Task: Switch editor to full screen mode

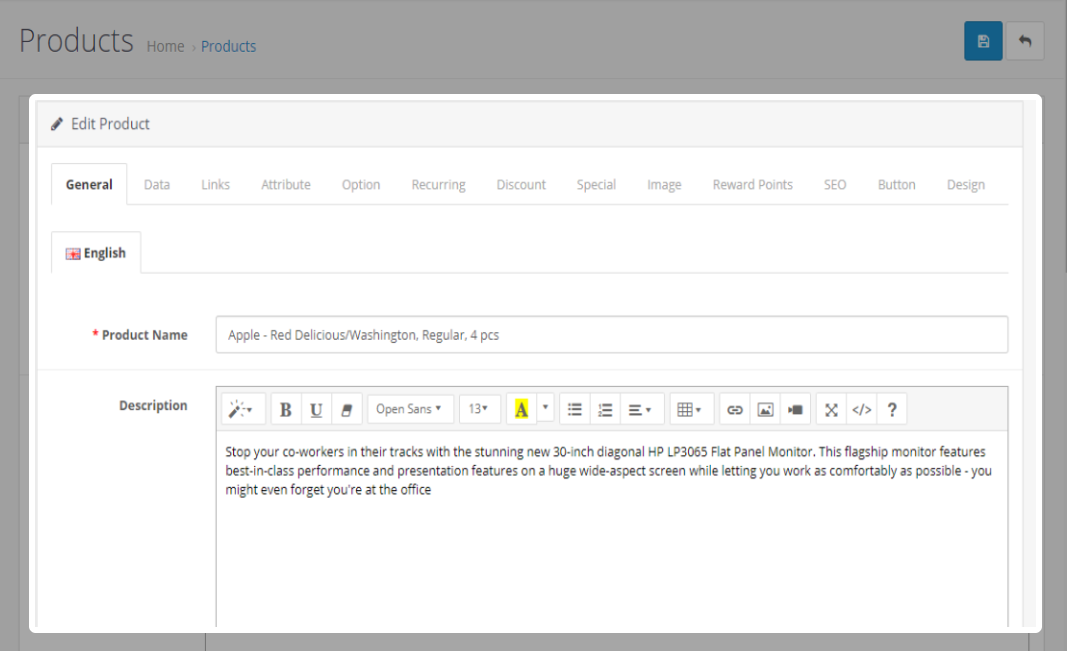Action: (x=831, y=409)
